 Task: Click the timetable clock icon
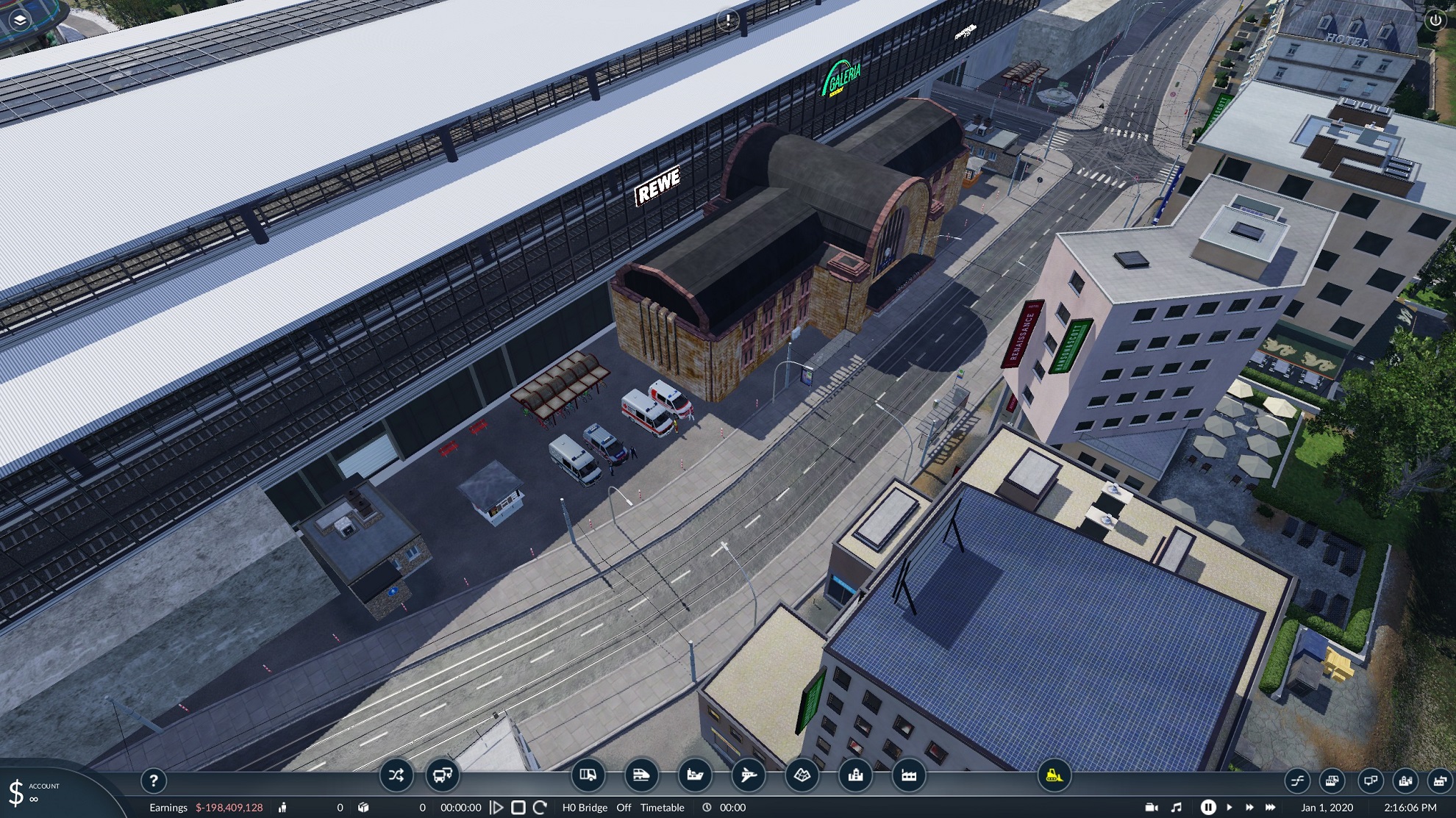pyautogui.click(x=707, y=808)
